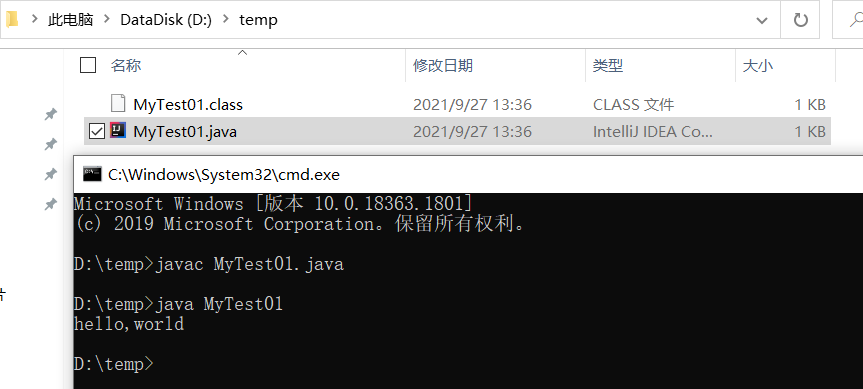Click the second pin icon in sidebar
Viewport: 863px width, 389px height.
pyautogui.click(x=51, y=145)
